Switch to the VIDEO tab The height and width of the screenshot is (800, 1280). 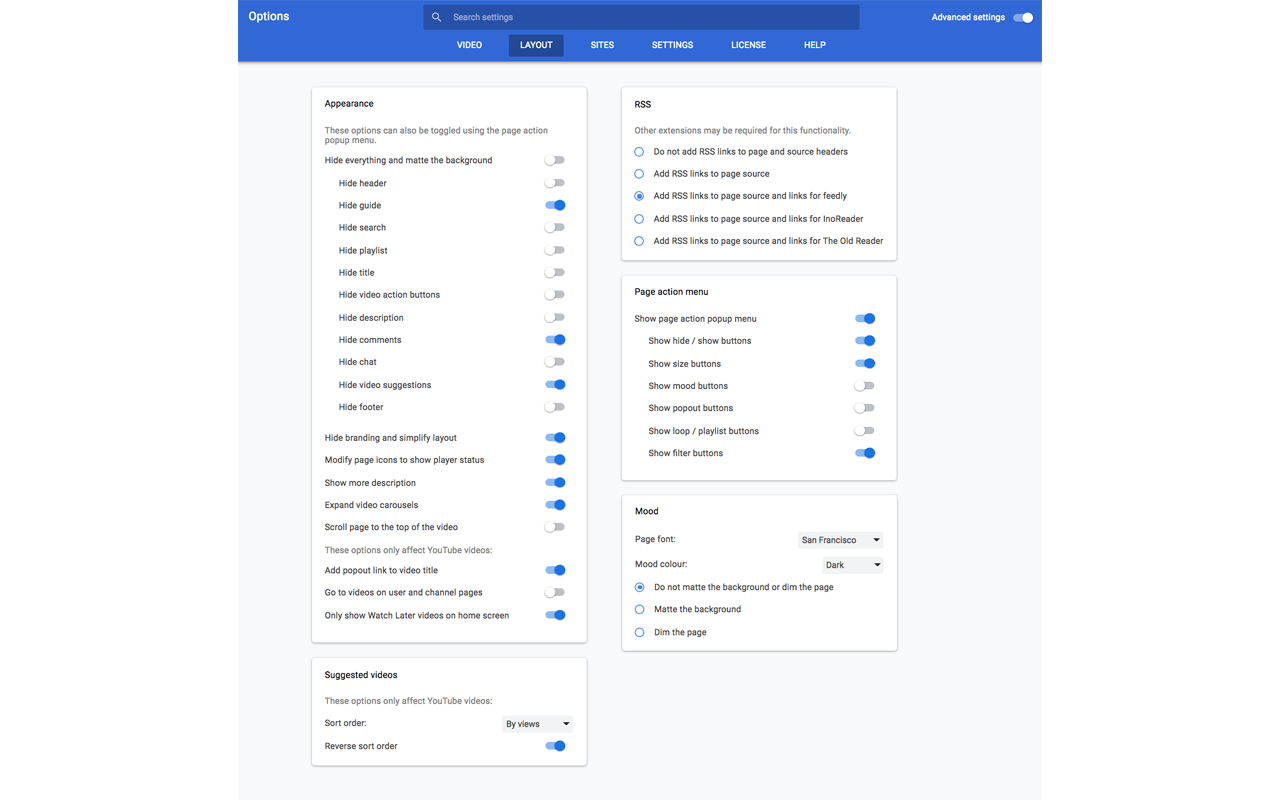[x=469, y=45]
